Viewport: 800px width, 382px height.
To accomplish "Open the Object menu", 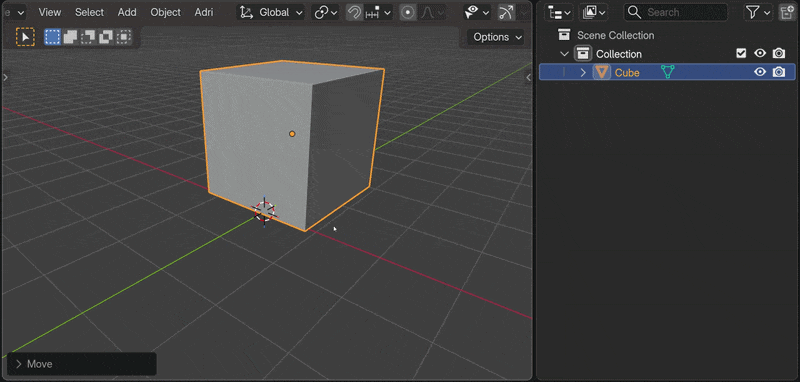I will coord(165,12).
